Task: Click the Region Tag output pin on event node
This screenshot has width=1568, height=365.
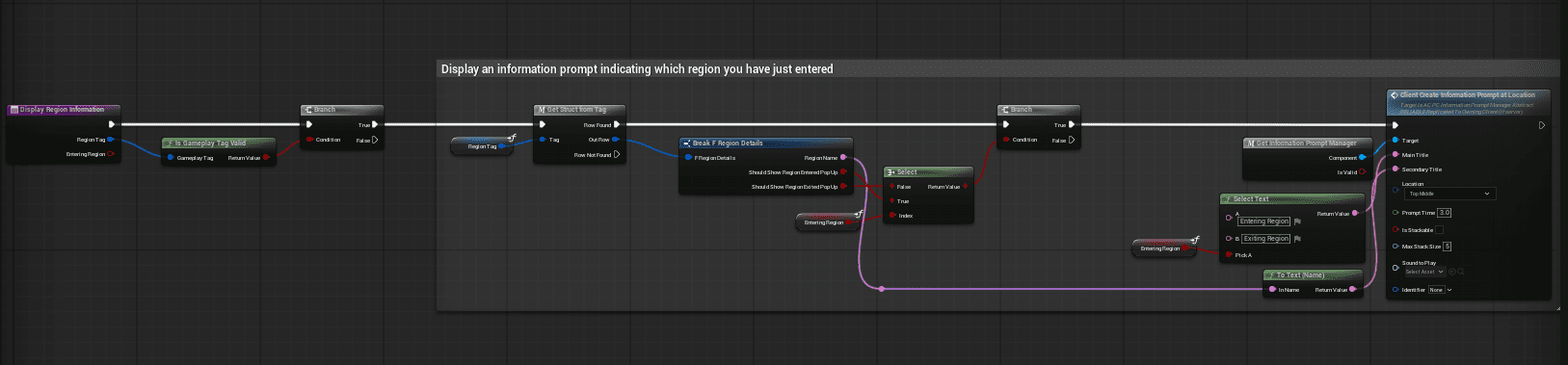Action: tap(111, 140)
